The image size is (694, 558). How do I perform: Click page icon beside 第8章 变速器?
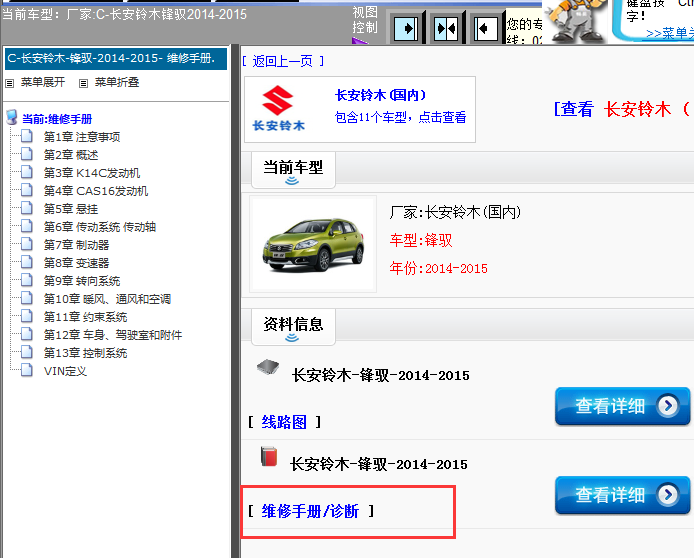pos(27,262)
